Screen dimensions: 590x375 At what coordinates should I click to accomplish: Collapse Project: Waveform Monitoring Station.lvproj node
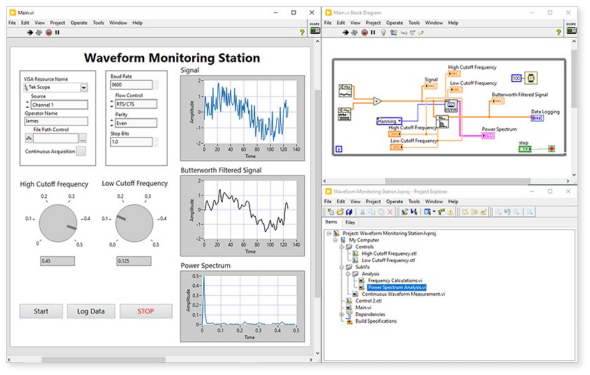pos(329,234)
